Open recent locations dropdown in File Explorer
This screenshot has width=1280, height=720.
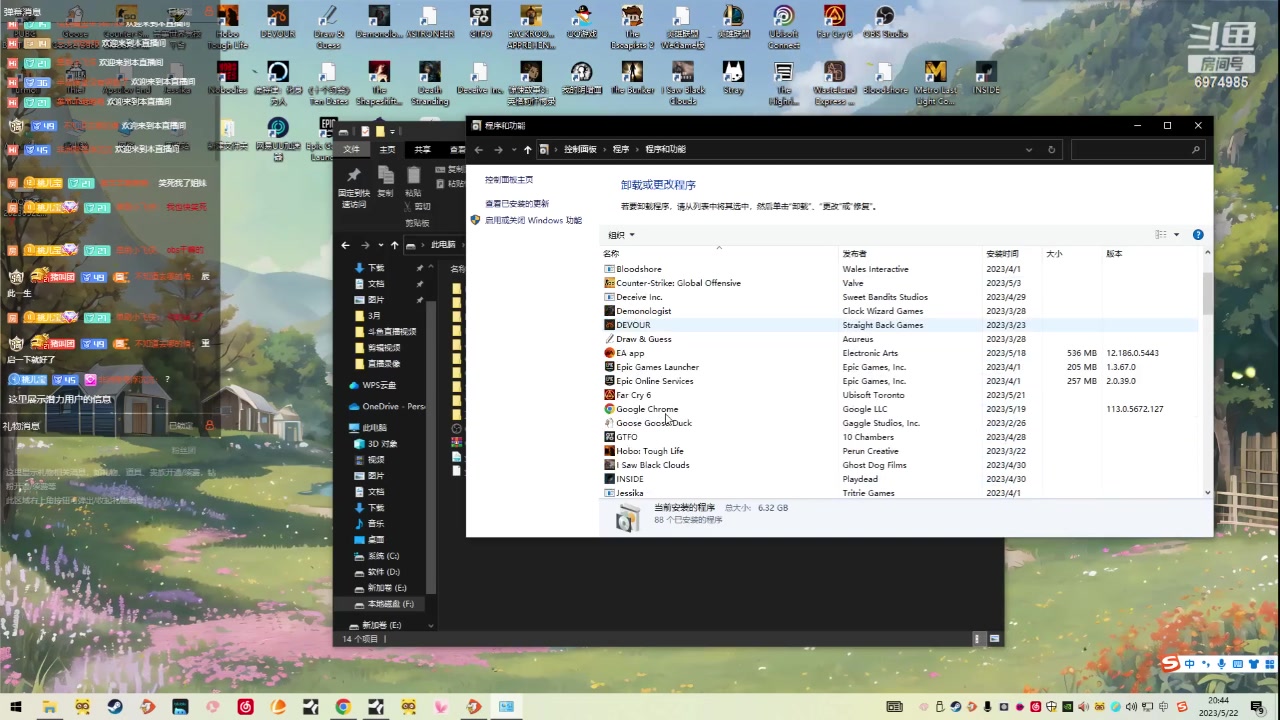pos(380,245)
